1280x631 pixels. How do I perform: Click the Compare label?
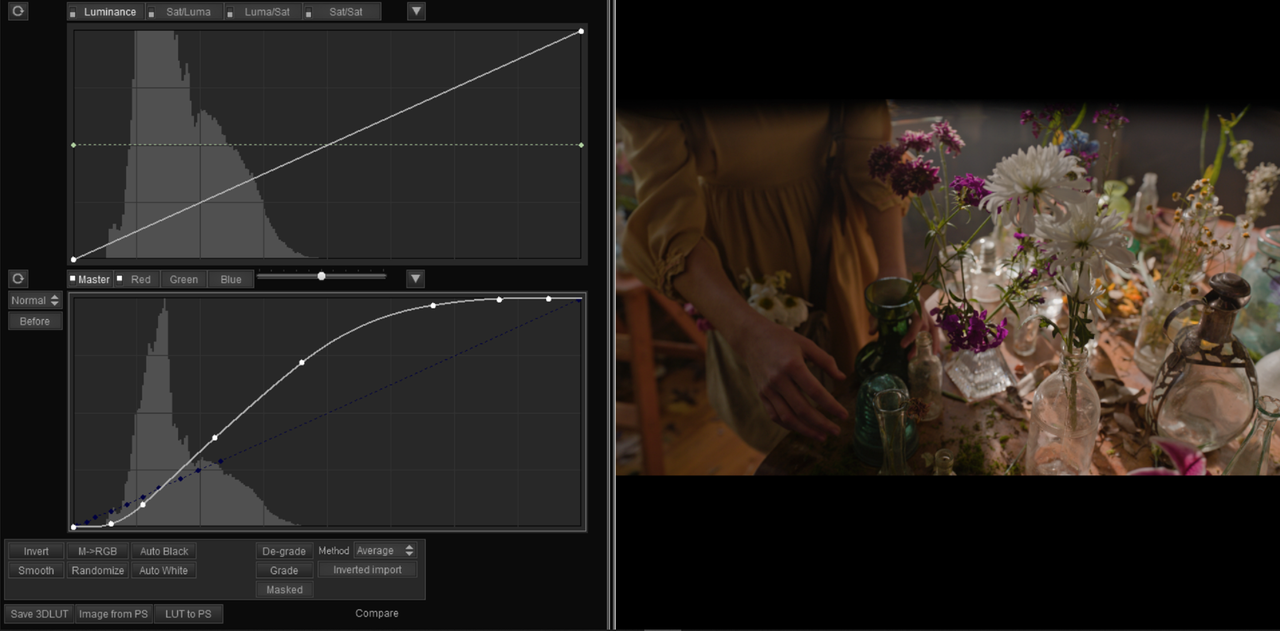tap(377, 613)
